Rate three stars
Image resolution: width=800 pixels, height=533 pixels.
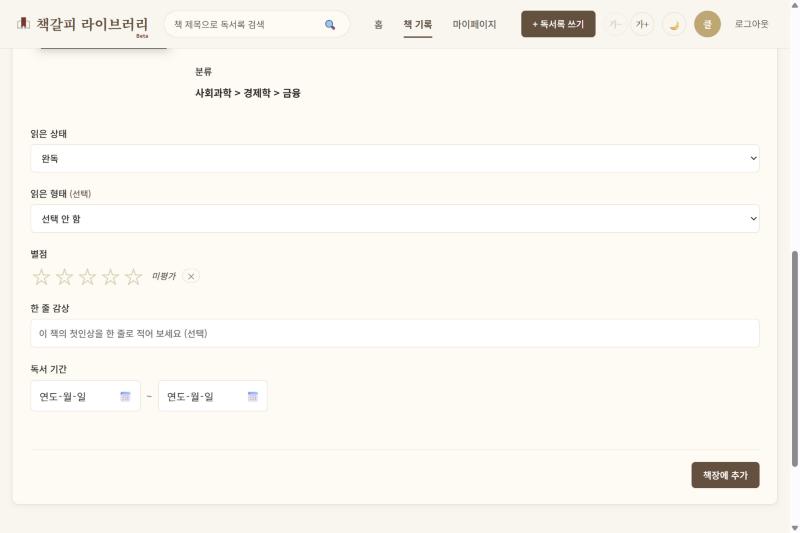87,276
